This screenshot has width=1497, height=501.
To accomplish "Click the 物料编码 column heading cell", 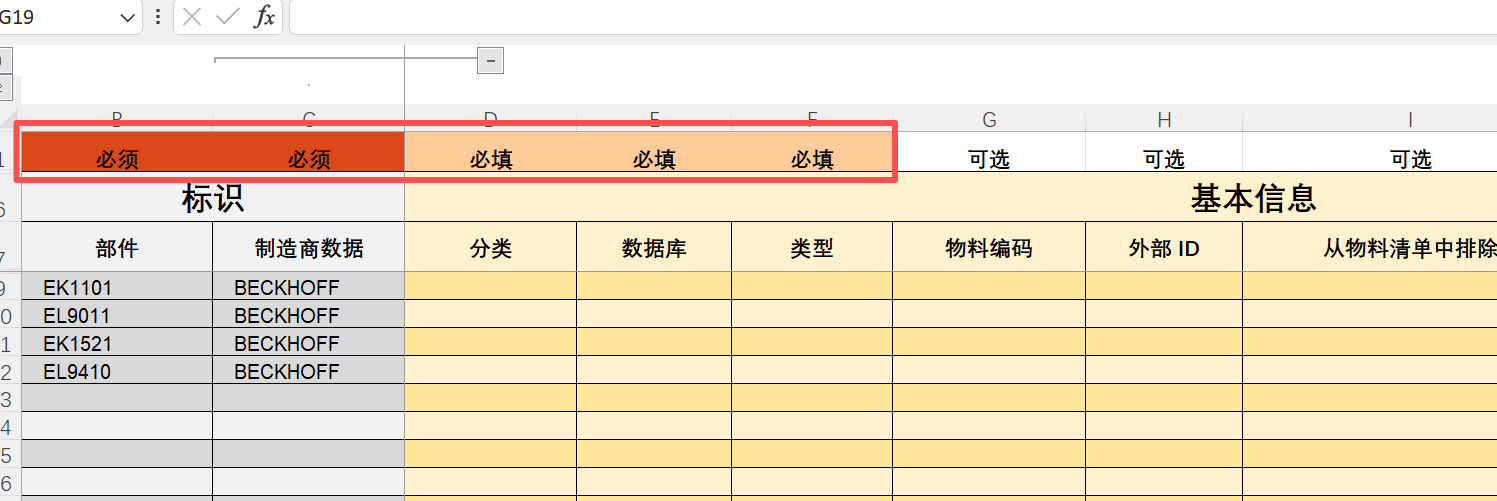I will coord(988,248).
